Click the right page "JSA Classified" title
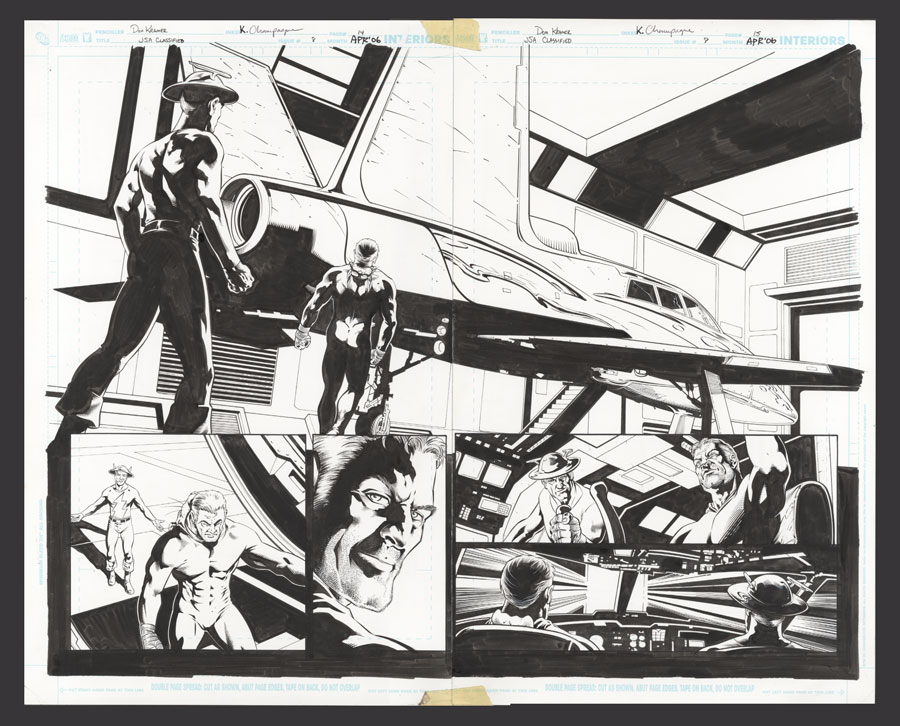 pyautogui.click(x=549, y=41)
